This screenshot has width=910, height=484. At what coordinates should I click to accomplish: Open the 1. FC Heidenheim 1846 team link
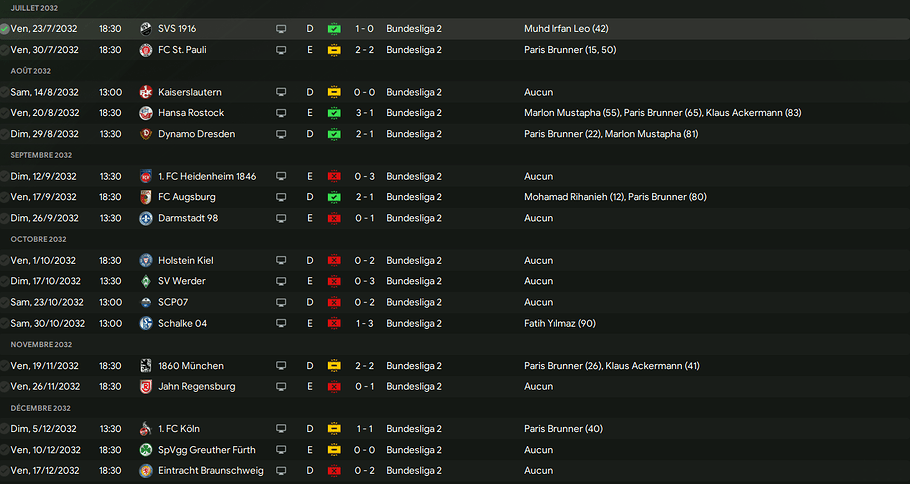pos(207,176)
